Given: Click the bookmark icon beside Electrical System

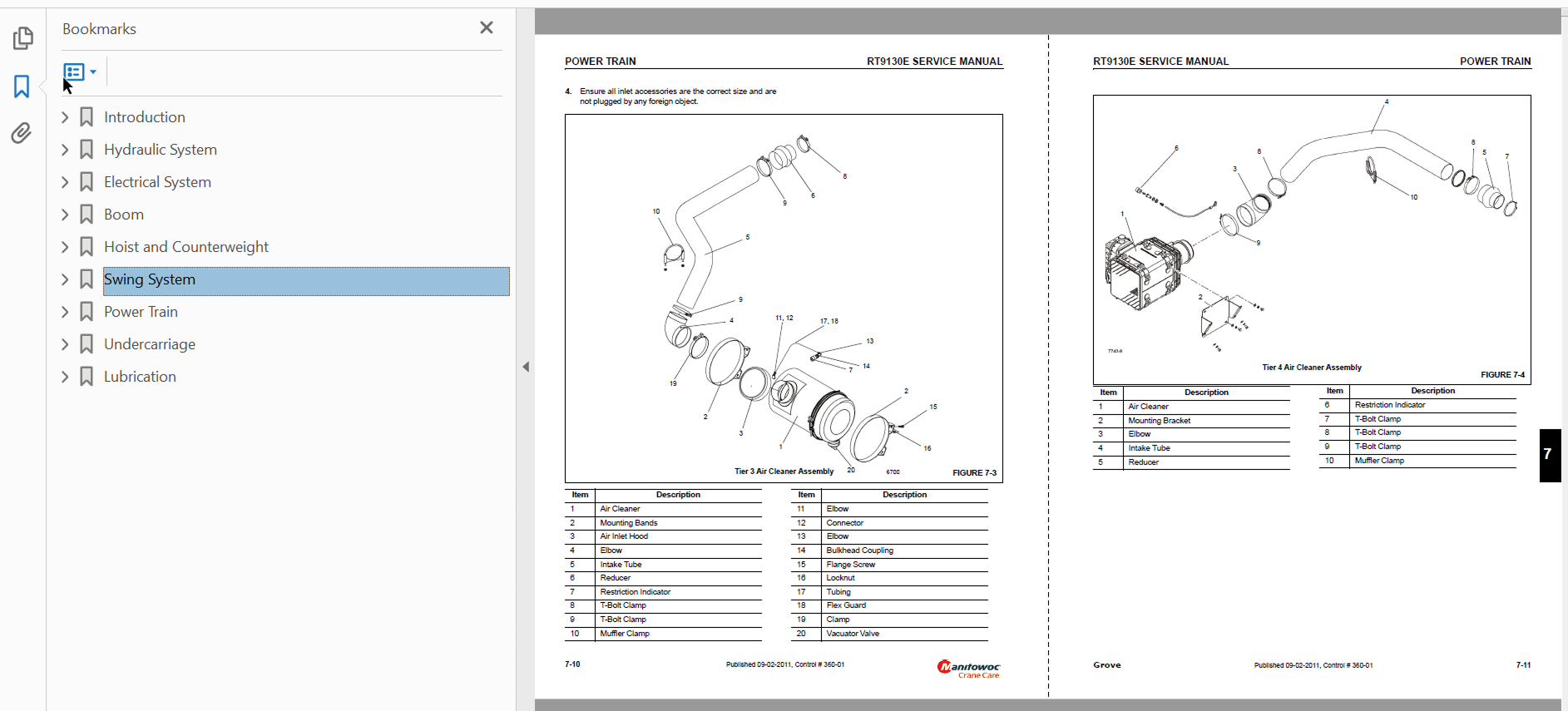Looking at the screenshot, I should [87, 182].
